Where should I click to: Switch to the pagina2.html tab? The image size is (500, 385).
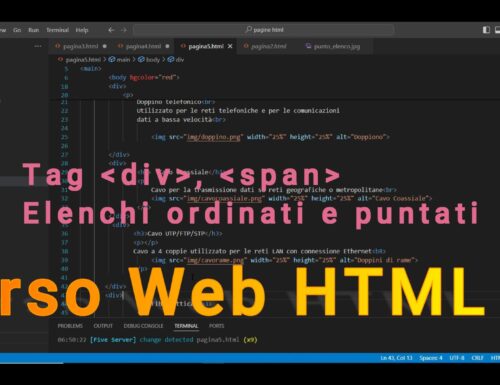[268, 46]
